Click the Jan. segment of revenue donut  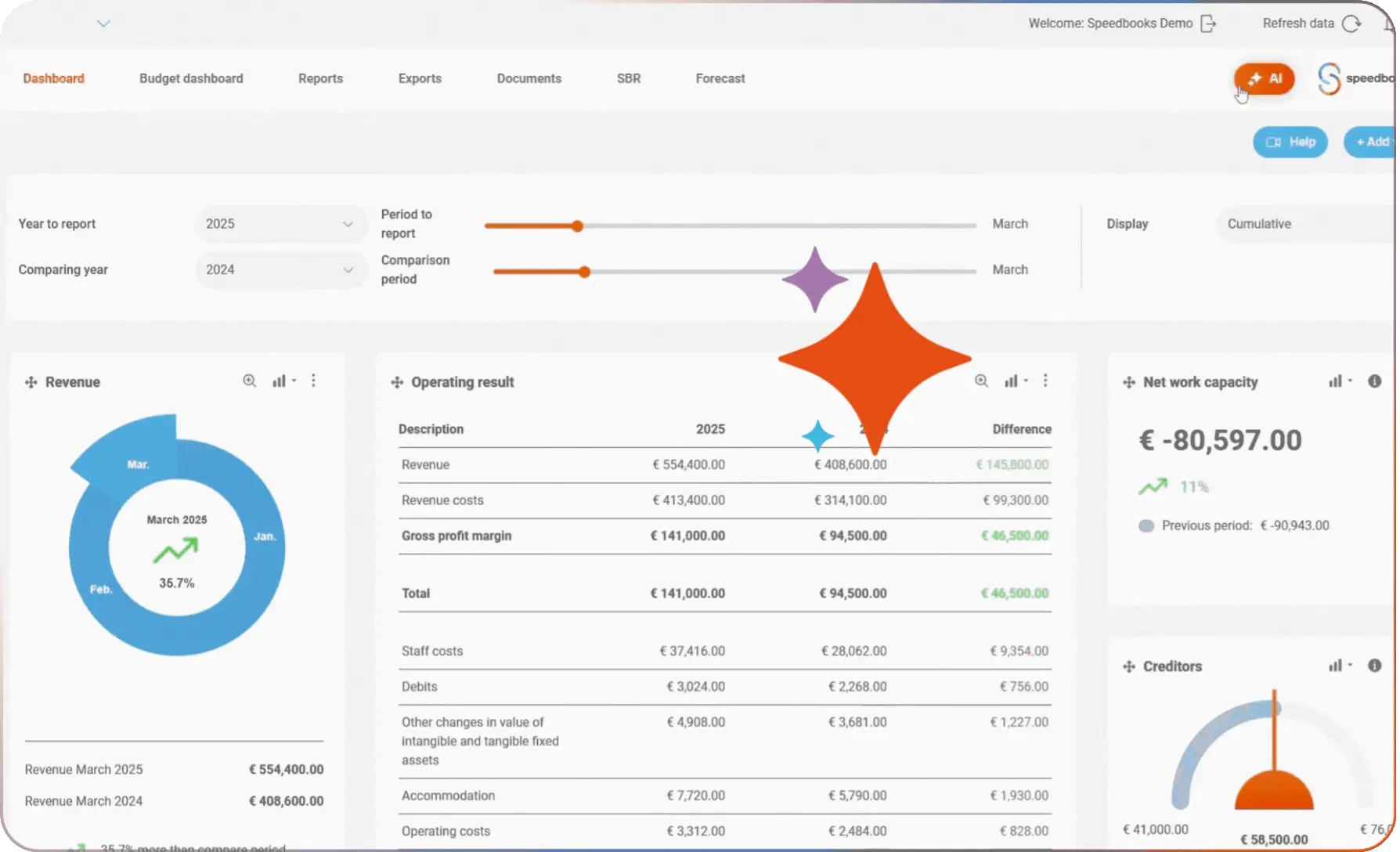(265, 536)
